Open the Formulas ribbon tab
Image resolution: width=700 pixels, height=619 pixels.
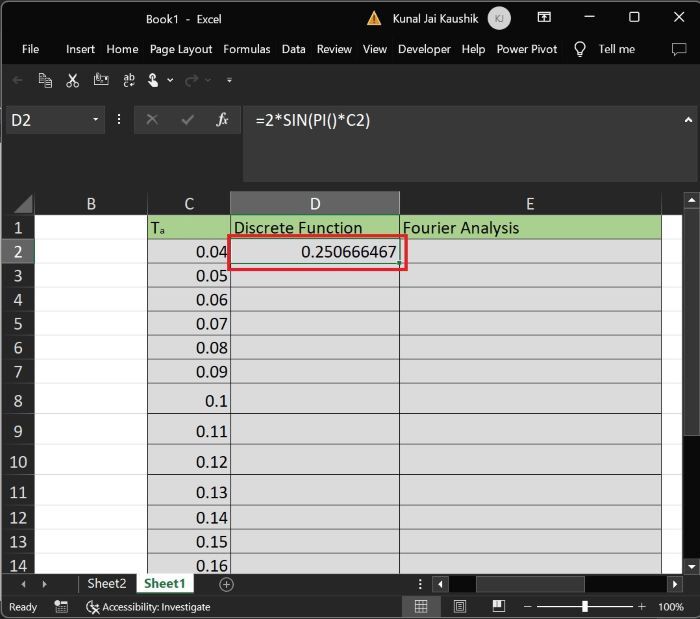(246, 49)
